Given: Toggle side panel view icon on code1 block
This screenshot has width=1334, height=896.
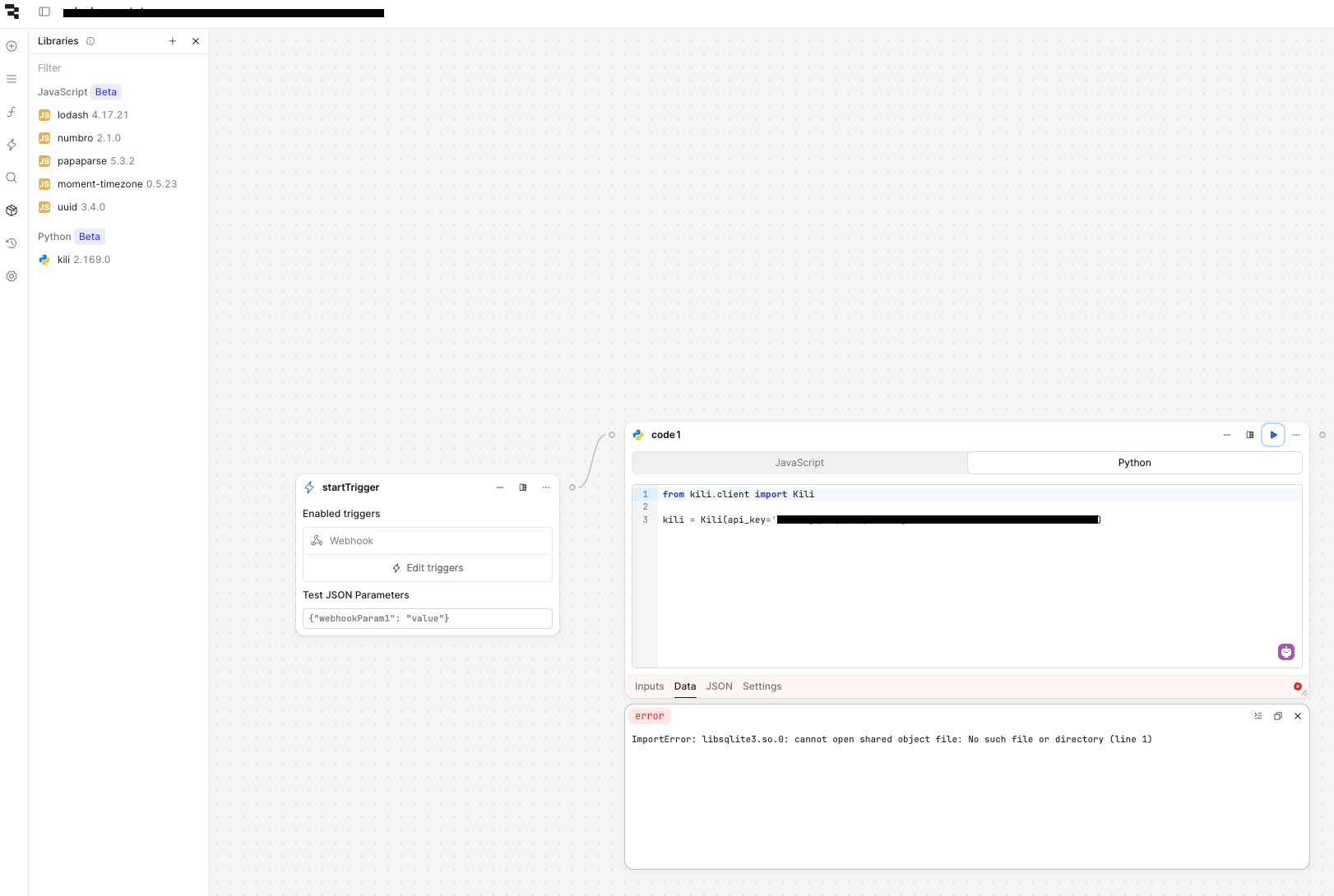Looking at the screenshot, I should 1250,435.
